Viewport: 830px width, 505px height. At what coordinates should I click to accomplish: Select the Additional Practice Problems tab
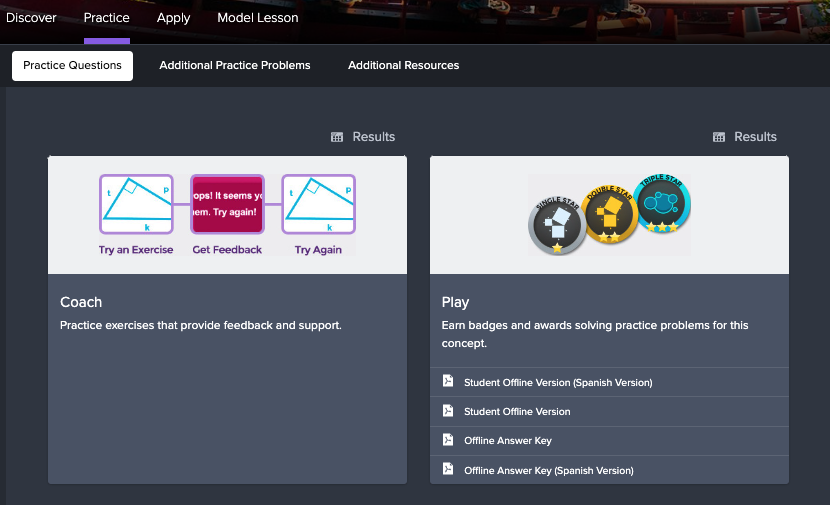click(x=235, y=66)
